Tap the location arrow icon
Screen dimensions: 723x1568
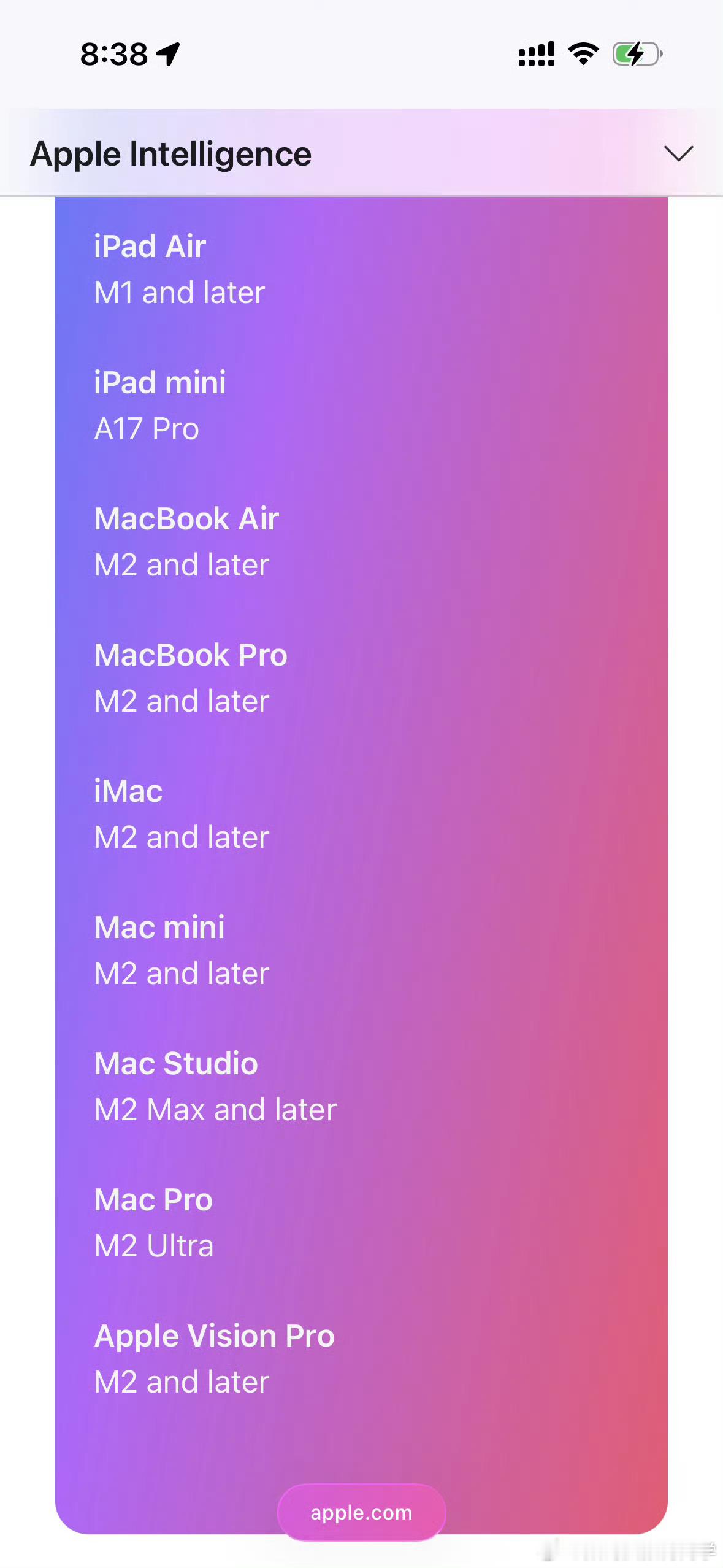coord(168,54)
